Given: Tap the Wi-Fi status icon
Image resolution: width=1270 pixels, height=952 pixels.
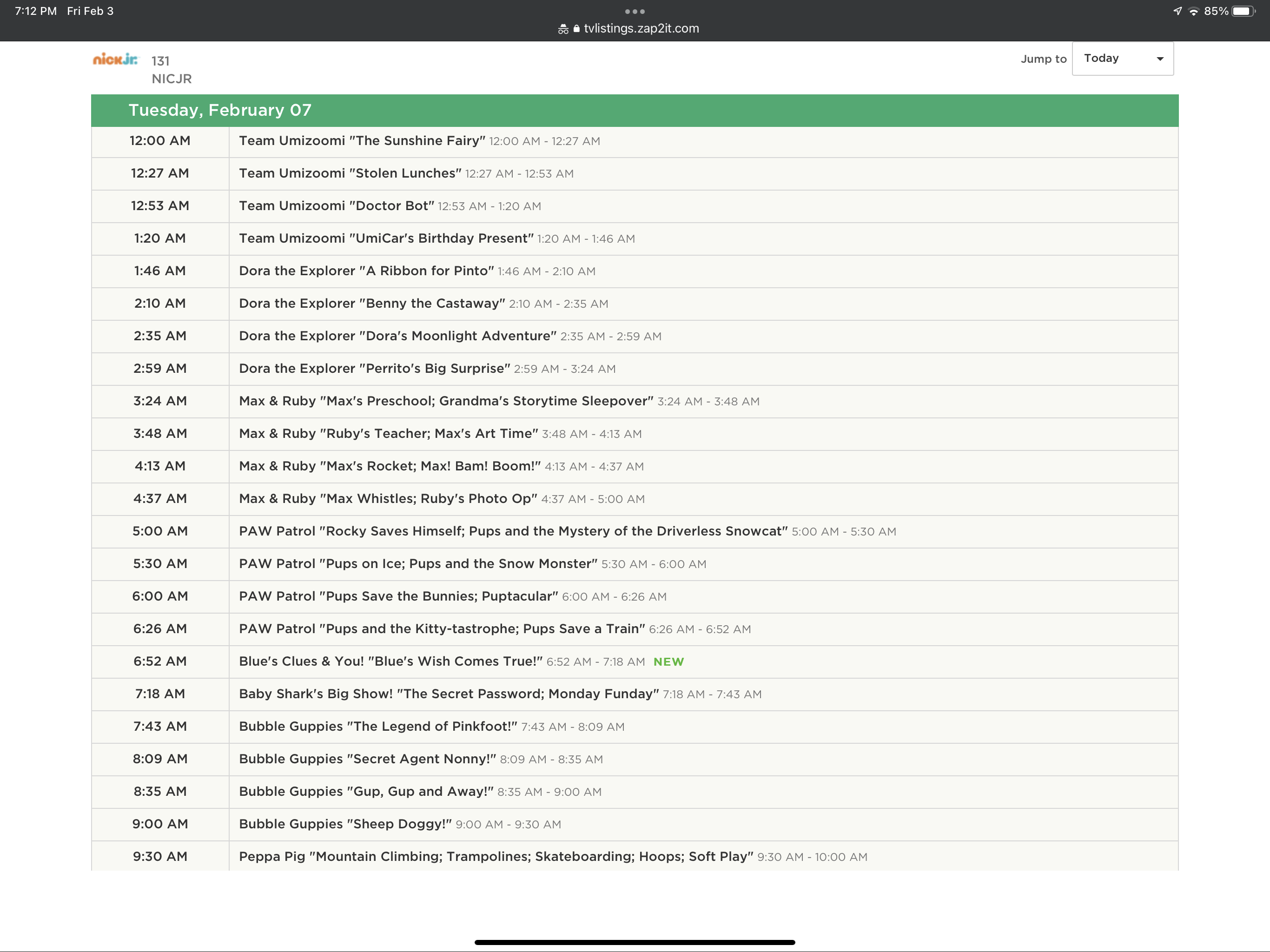Looking at the screenshot, I should pyautogui.click(x=1194, y=12).
